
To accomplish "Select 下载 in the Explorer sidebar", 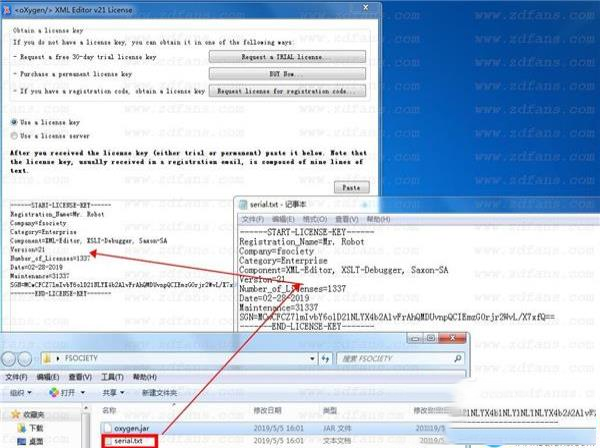I will 36,428.
